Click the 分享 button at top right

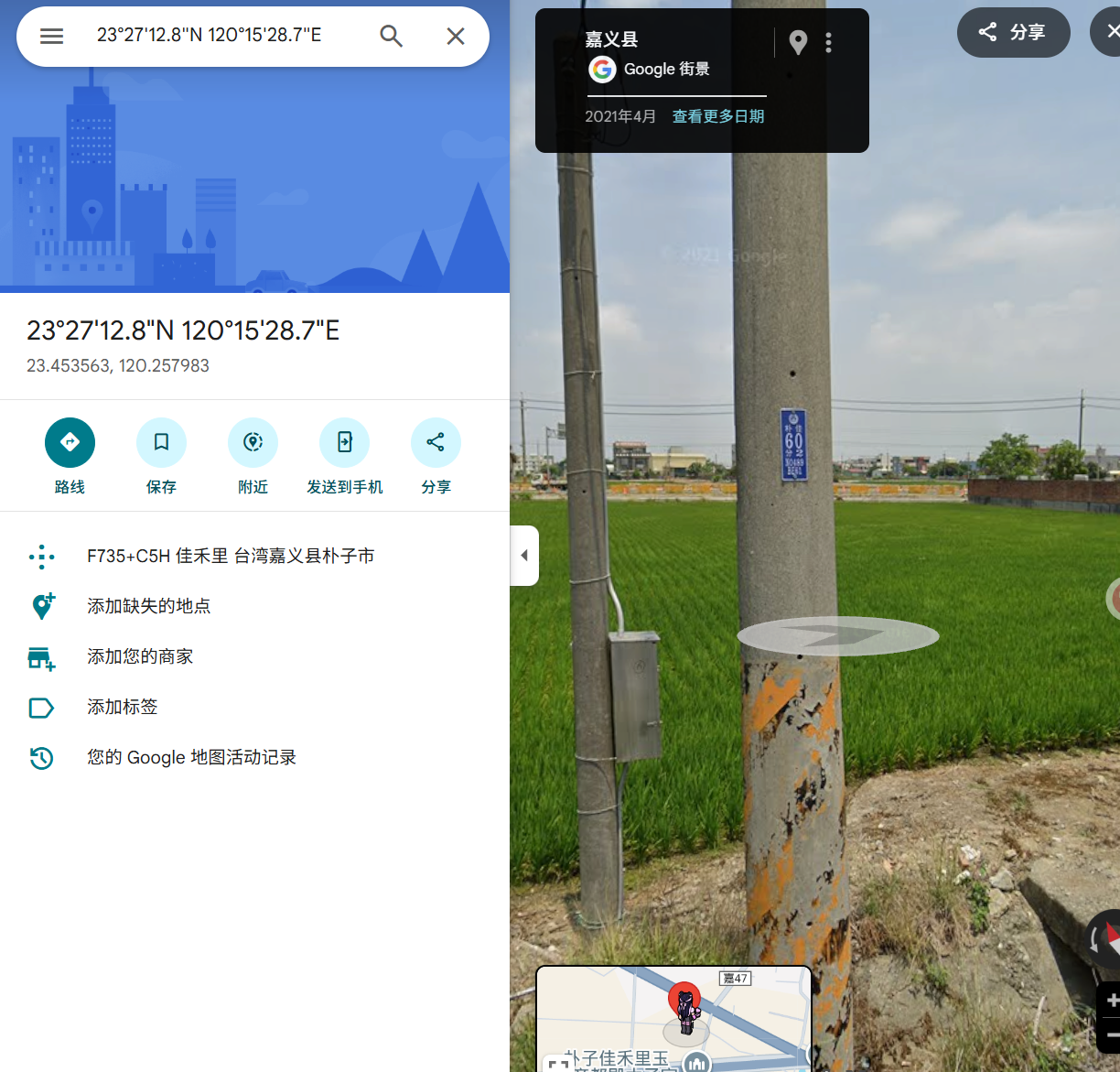pyautogui.click(x=1013, y=33)
